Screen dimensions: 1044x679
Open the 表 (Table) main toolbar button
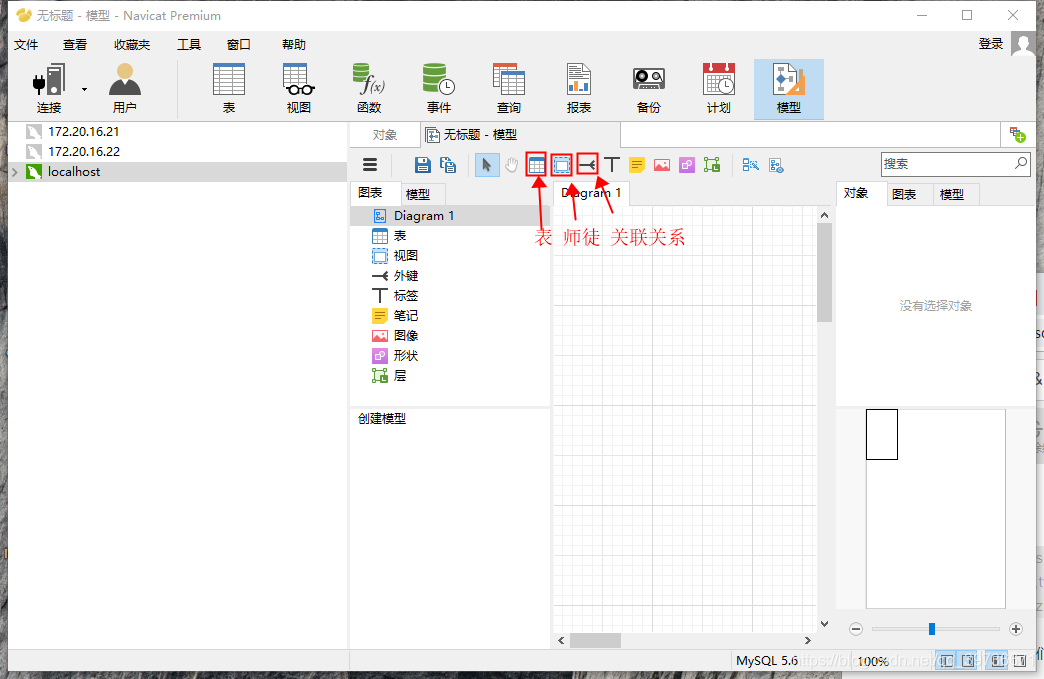pyautogui.click(x=229, y=89)
